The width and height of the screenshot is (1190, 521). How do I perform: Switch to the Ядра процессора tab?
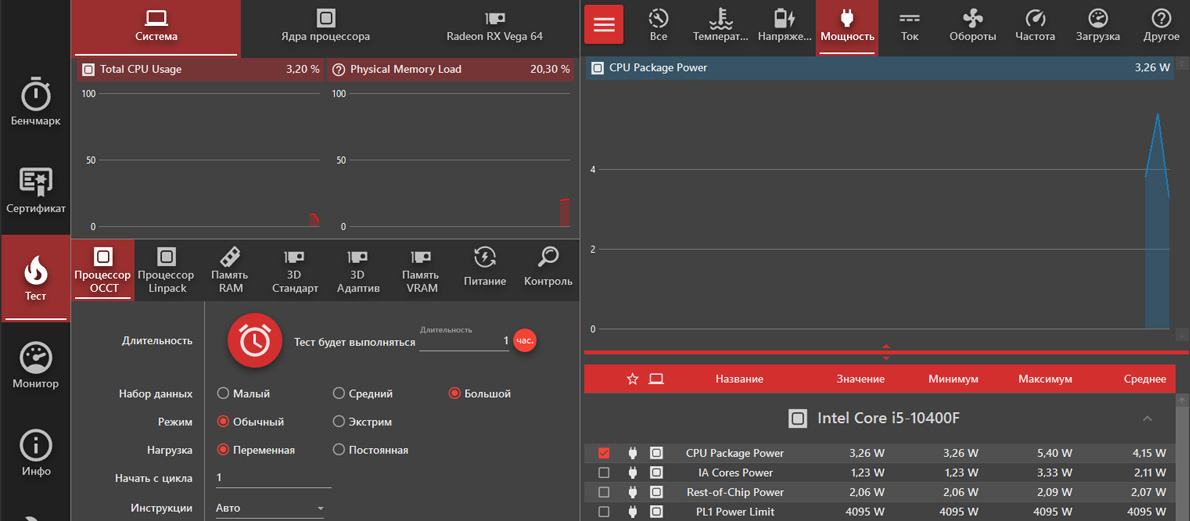pos(326,27)
